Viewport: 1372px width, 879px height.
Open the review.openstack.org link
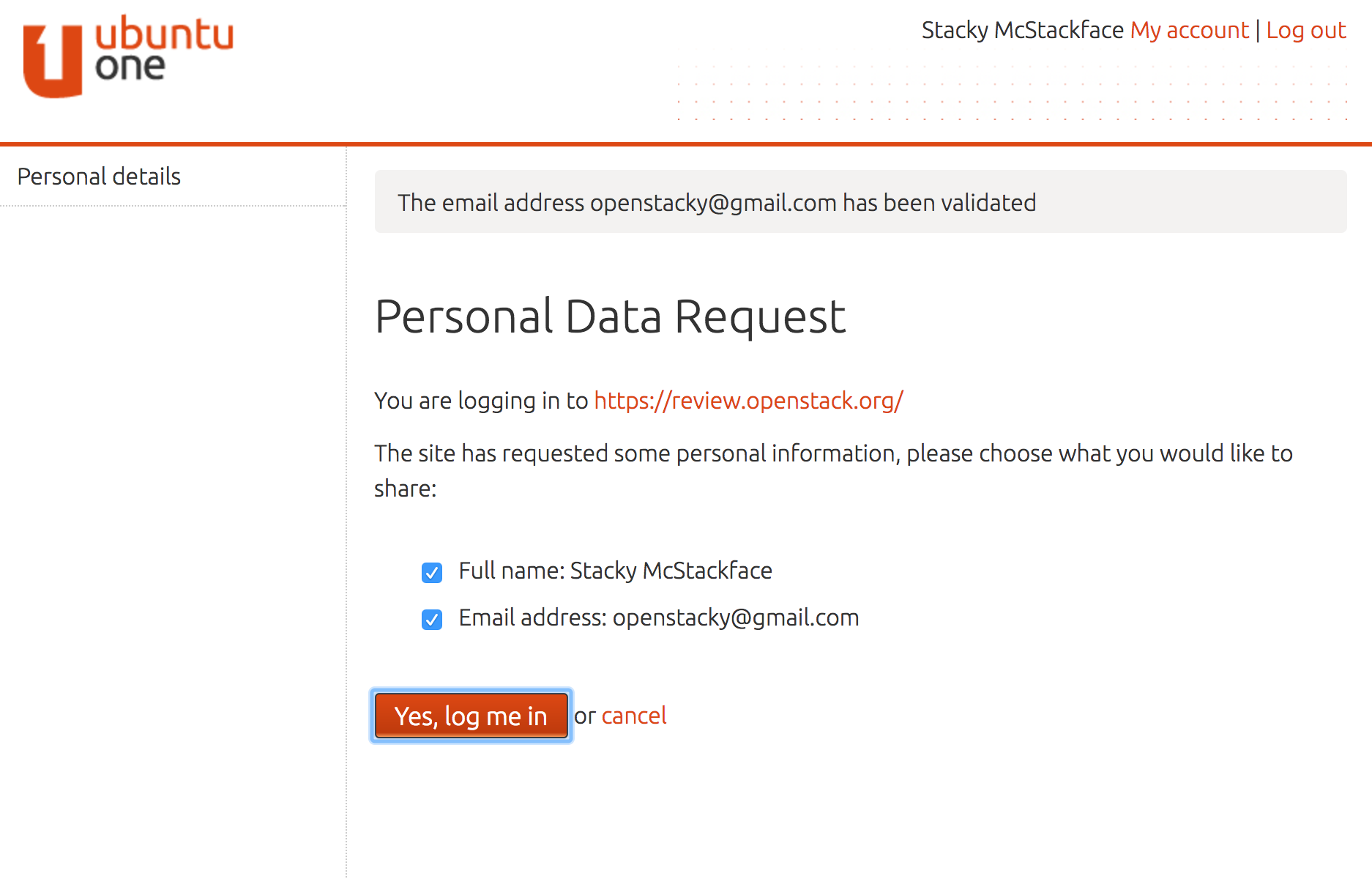748,401
